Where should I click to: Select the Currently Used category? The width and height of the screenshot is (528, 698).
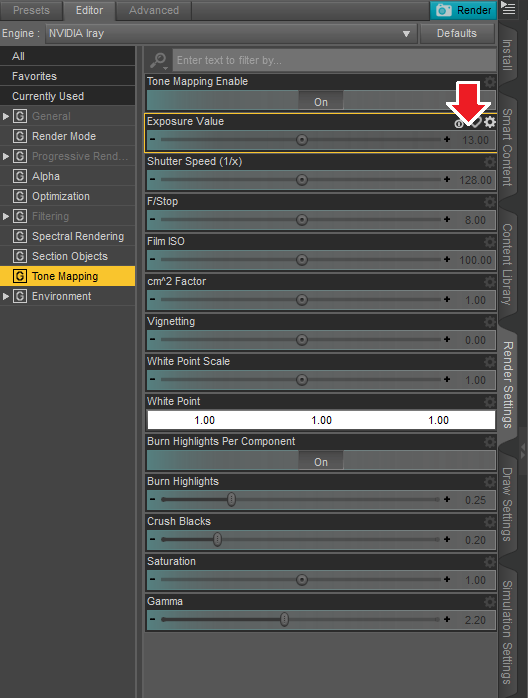pos(68,96)
